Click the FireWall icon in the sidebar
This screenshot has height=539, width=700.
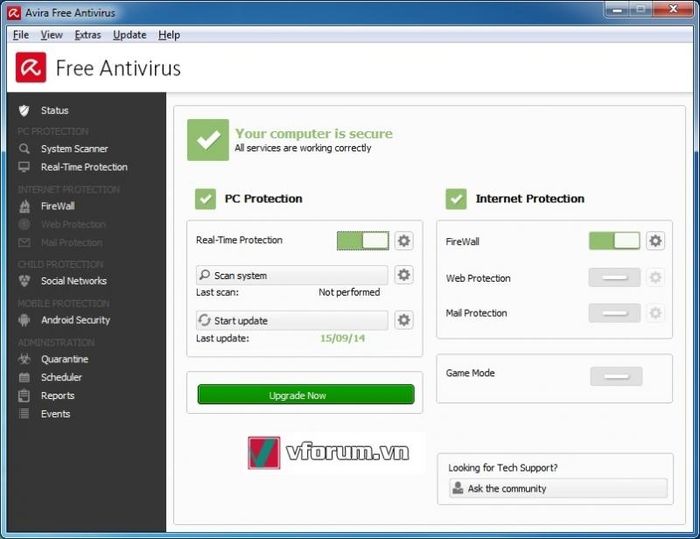coord(25,206)
